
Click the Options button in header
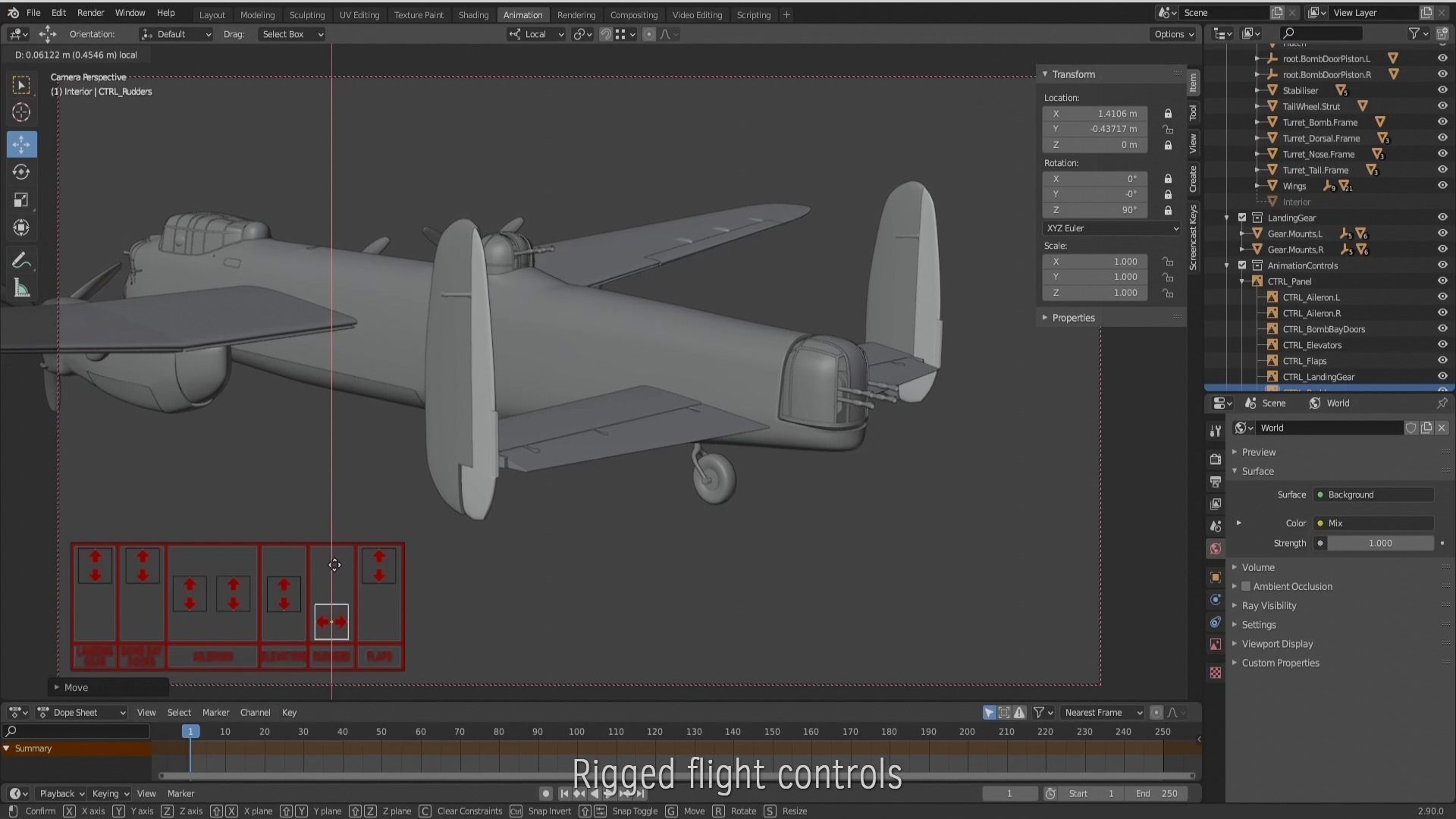point(1174,34)
